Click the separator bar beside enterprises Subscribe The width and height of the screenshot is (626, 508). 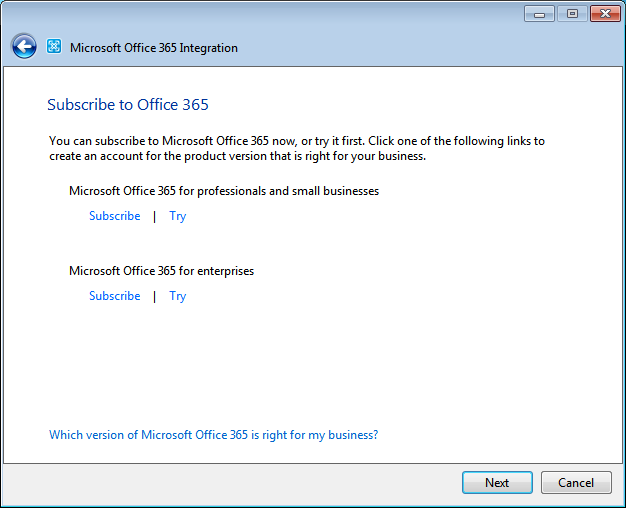[155, 296]
